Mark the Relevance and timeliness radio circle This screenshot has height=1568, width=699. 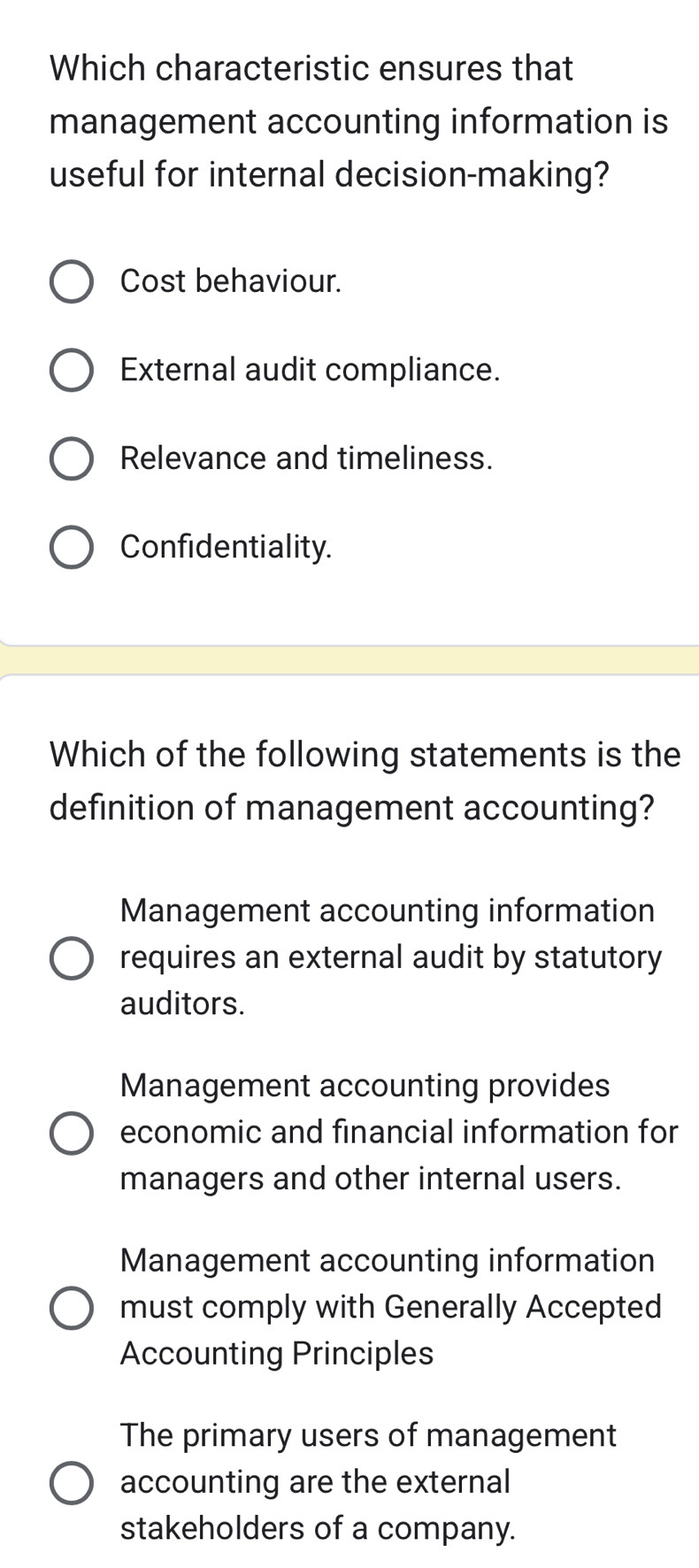coord(71,459)
